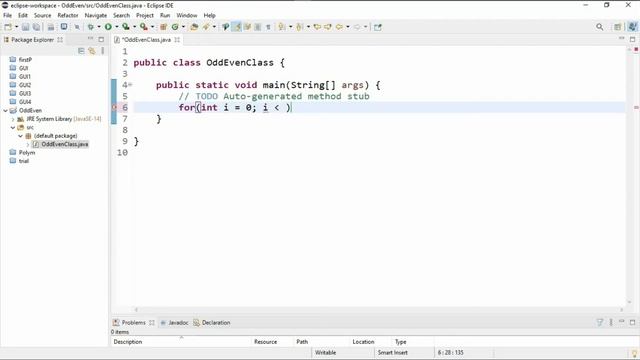Minimize the Package Explorer view

[90, 39]
